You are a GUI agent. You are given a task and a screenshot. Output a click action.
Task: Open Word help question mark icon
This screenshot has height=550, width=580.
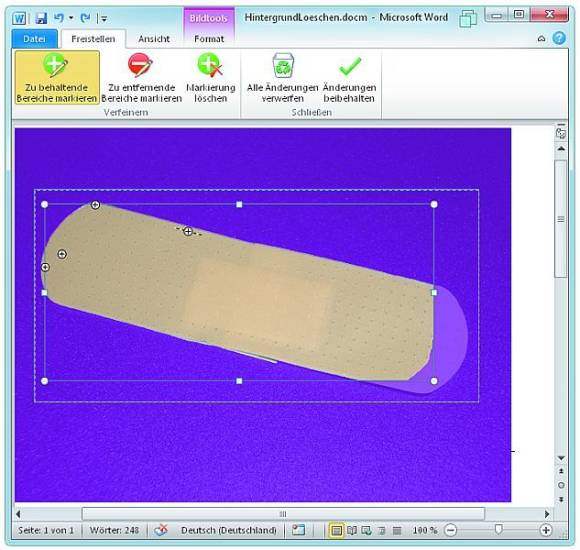tap(559, 38)
